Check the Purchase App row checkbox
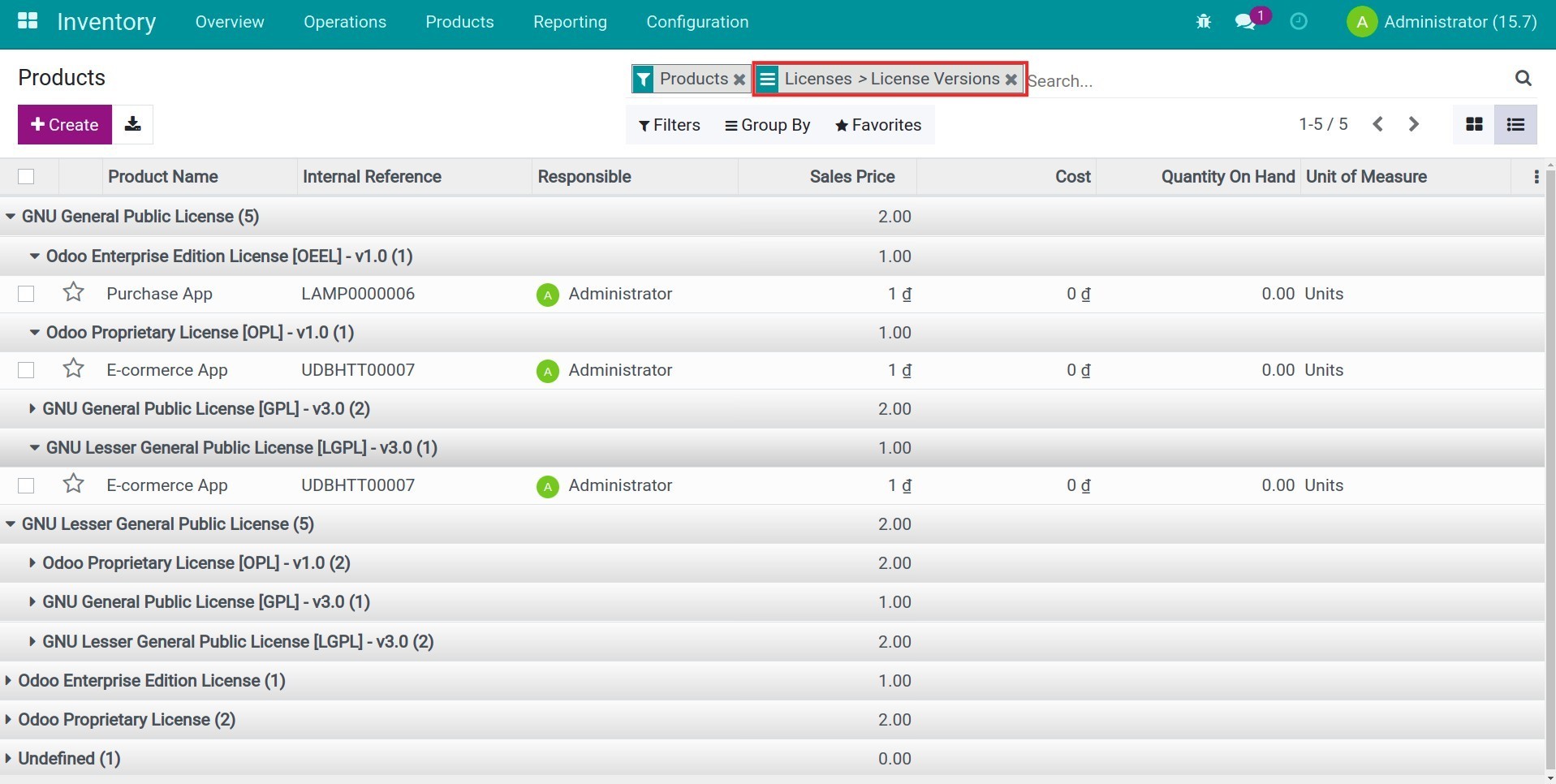 26,293
